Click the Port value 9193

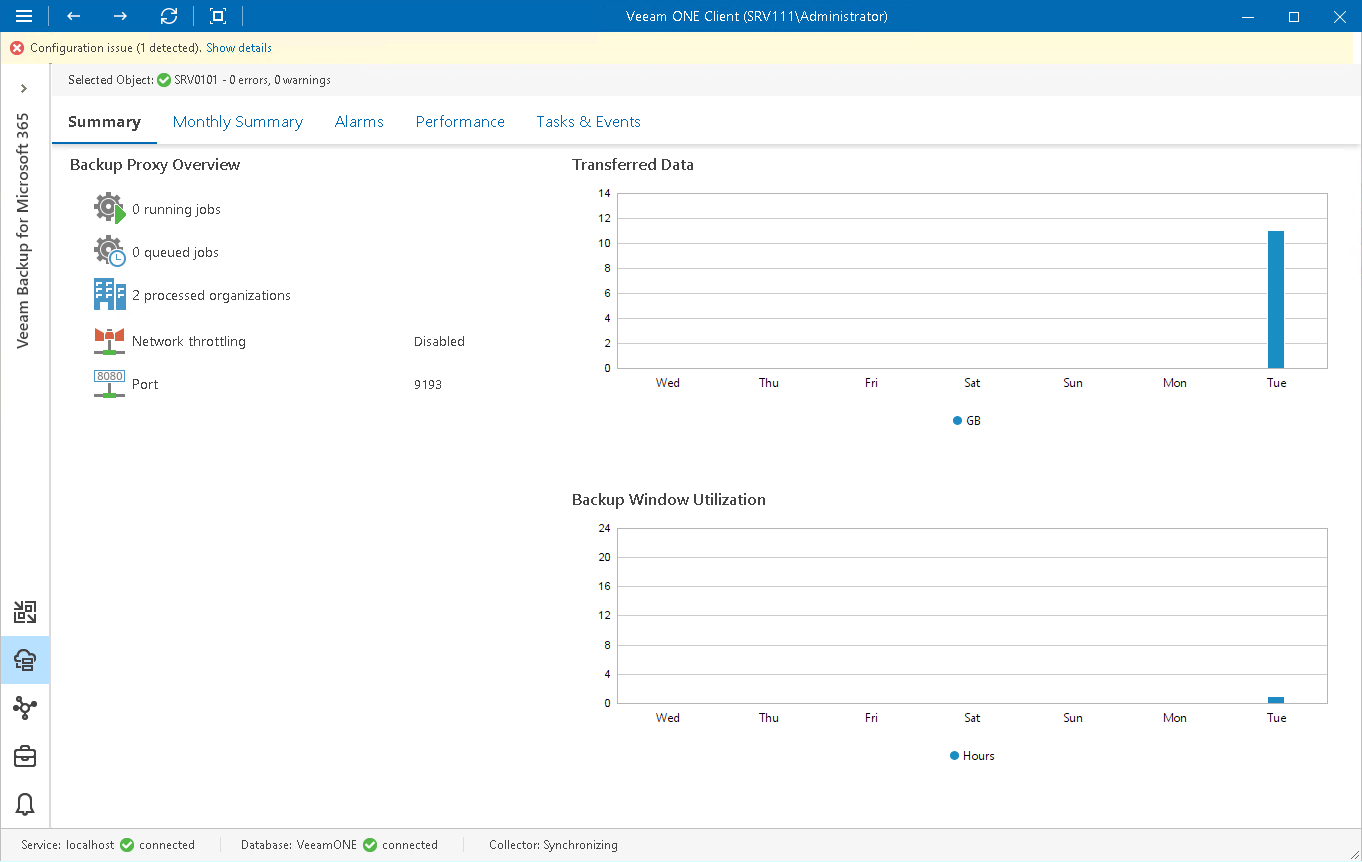[x=428, y=385]
